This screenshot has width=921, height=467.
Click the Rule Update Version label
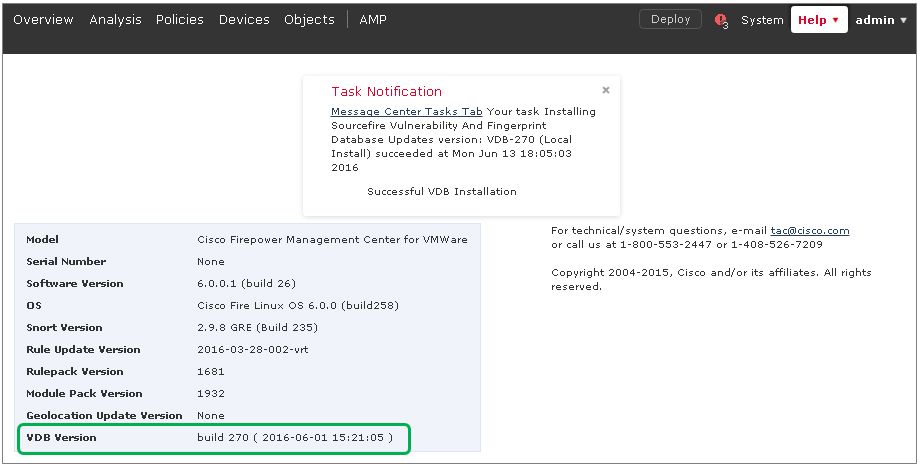pyautogui.click(x=83, y=350)
